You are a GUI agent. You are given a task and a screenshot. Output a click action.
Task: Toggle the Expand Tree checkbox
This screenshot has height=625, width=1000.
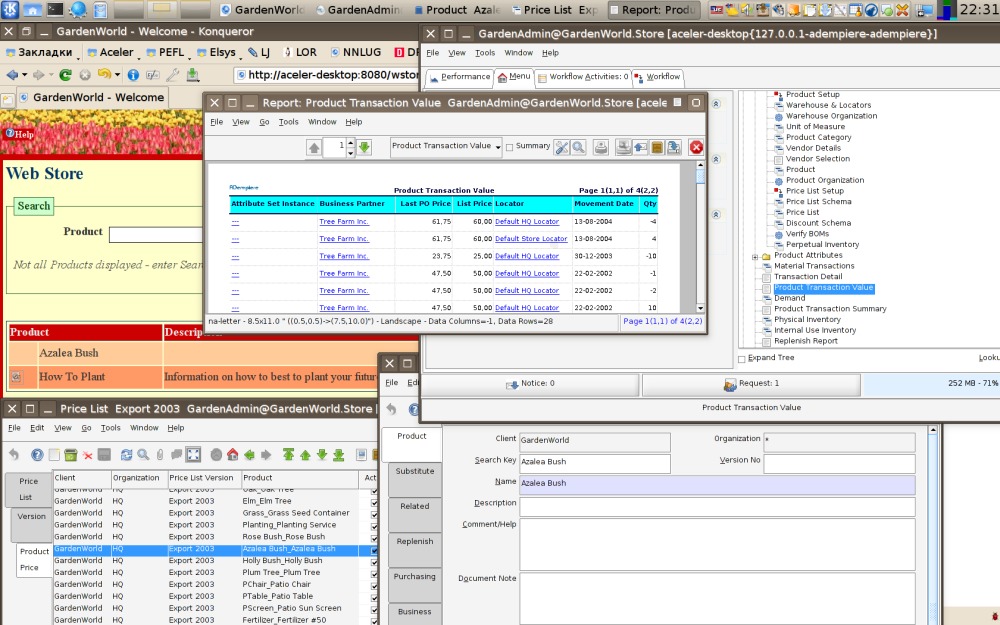pyautogui.click(x=742, y=359)
